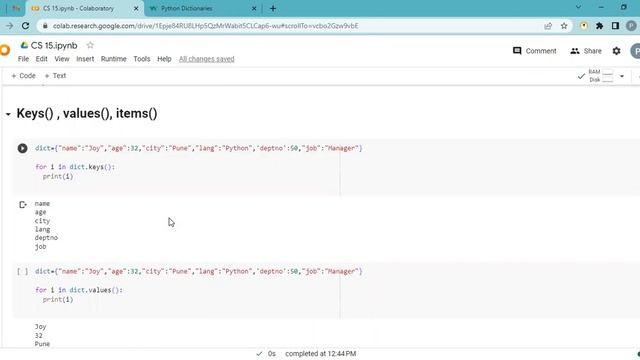The width and height of the screenshot is (640, 360).
Task: Open the Tools menu
Action: coord(142,59)
